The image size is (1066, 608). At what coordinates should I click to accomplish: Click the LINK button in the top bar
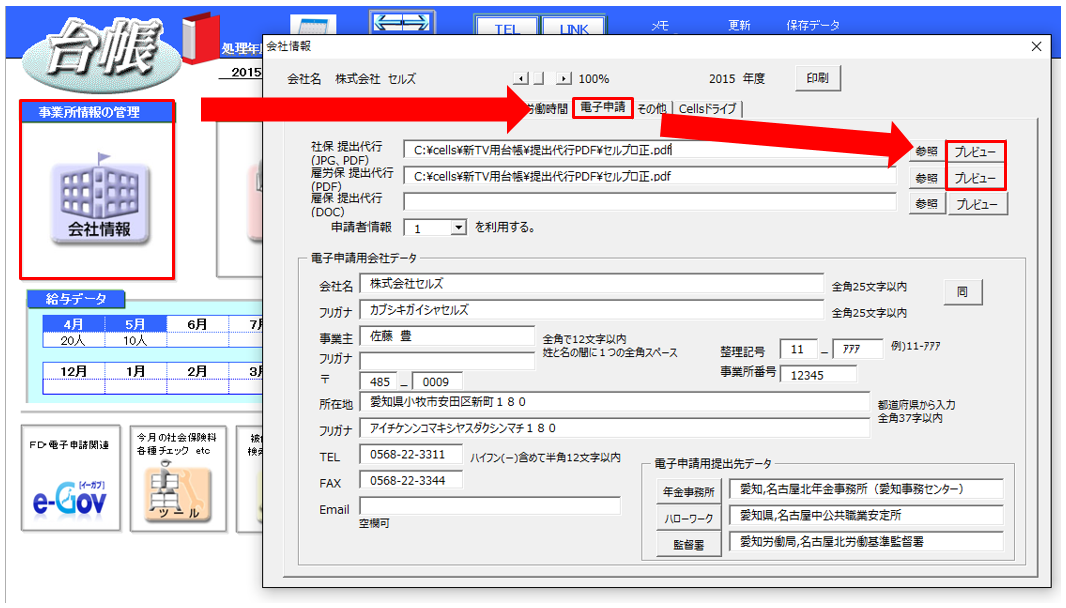[x=574, y=27]
